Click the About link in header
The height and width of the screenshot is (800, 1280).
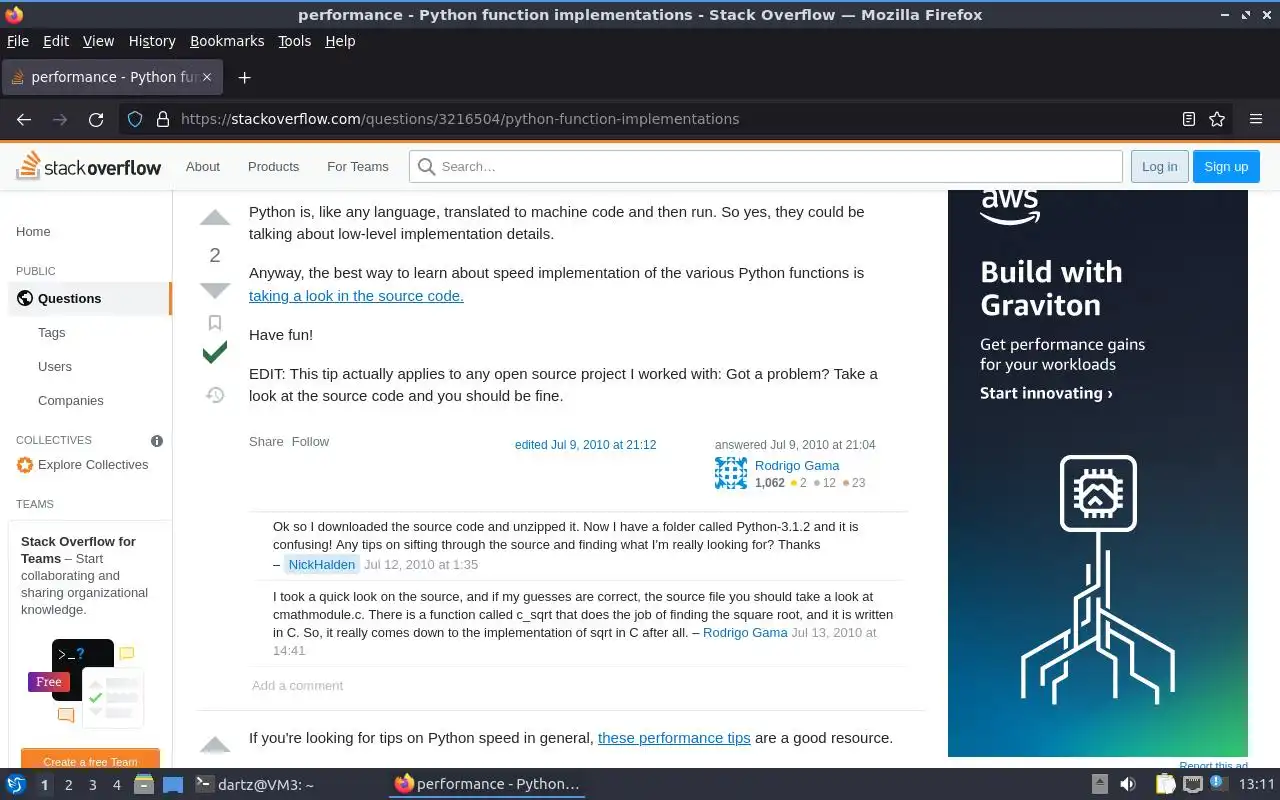[203, 167]
